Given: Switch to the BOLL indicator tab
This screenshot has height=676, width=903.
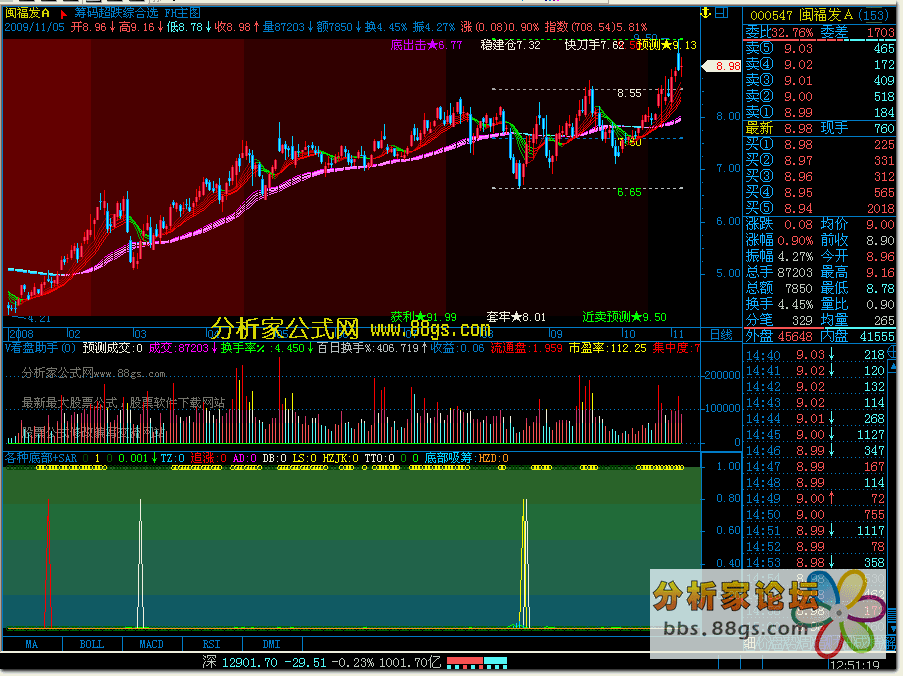Looking at the screenshot, I should 92,644.
